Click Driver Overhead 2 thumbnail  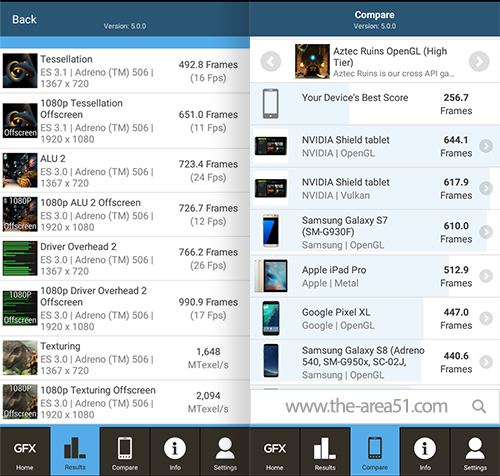pos(20,258)
